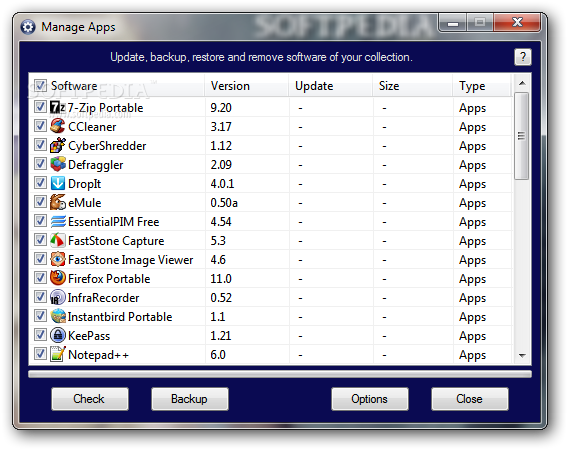Click the Instantbird Portable icon
Viewport: 568px width, 450px height.
tap(58, 316)
